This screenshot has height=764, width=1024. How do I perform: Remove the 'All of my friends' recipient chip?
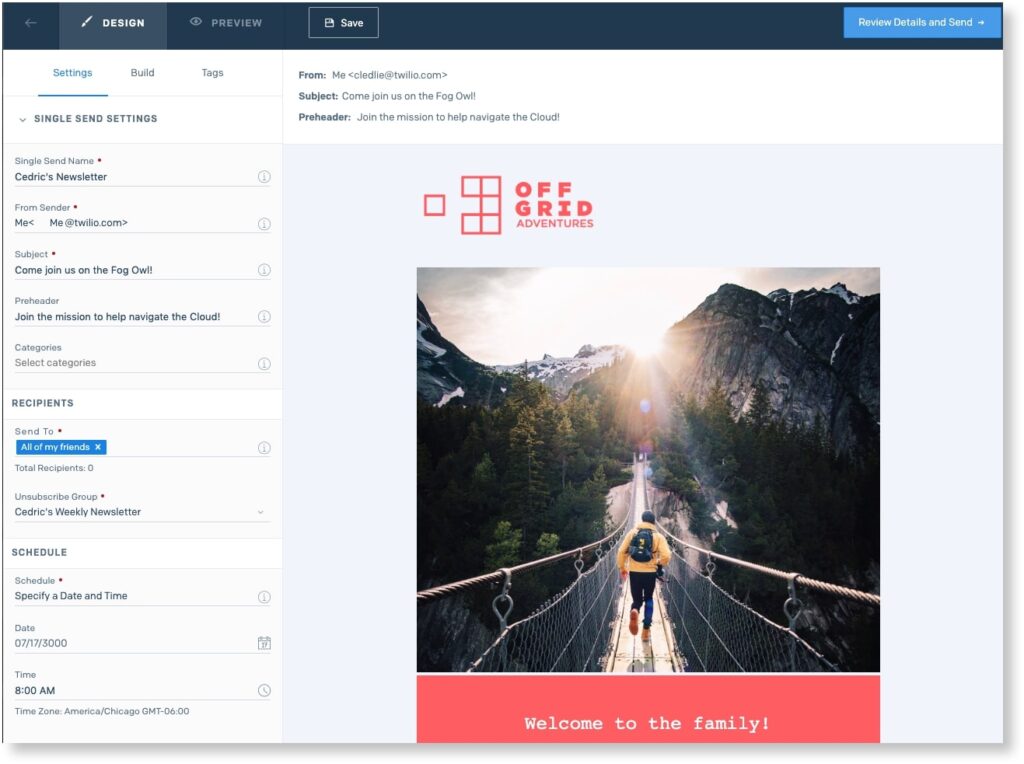point(97,447)
